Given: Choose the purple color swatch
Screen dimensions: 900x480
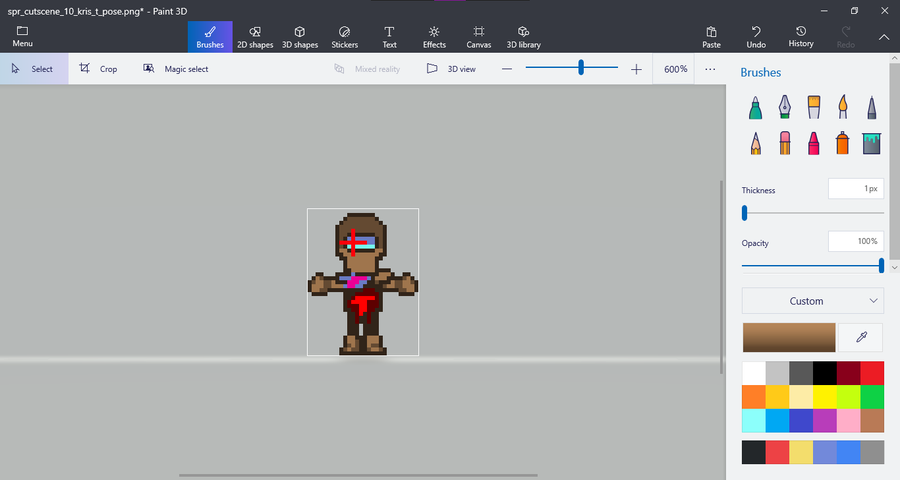Looking at the screenshot, I should 825,420.
